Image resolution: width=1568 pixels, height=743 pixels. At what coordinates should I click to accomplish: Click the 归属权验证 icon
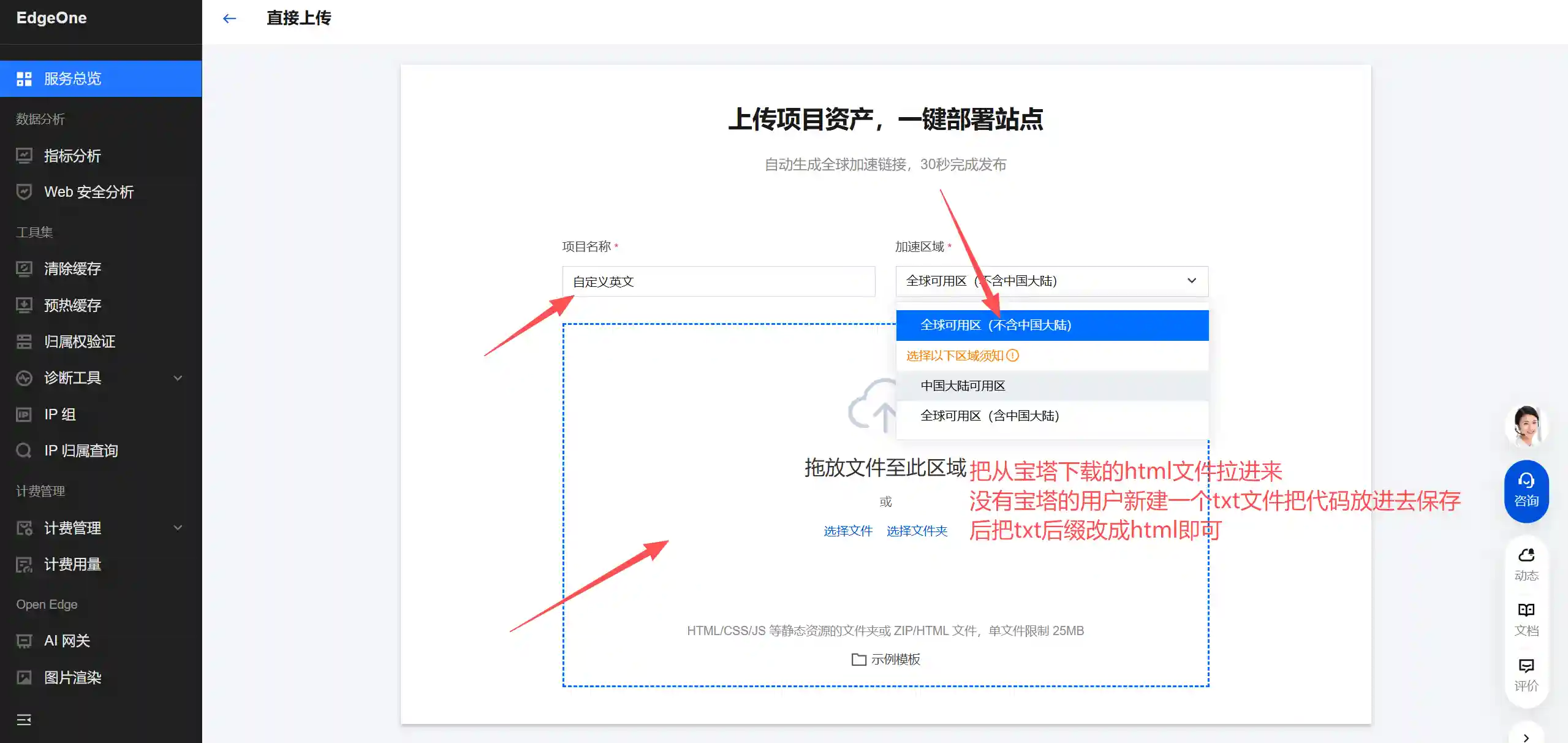(24, 341)
